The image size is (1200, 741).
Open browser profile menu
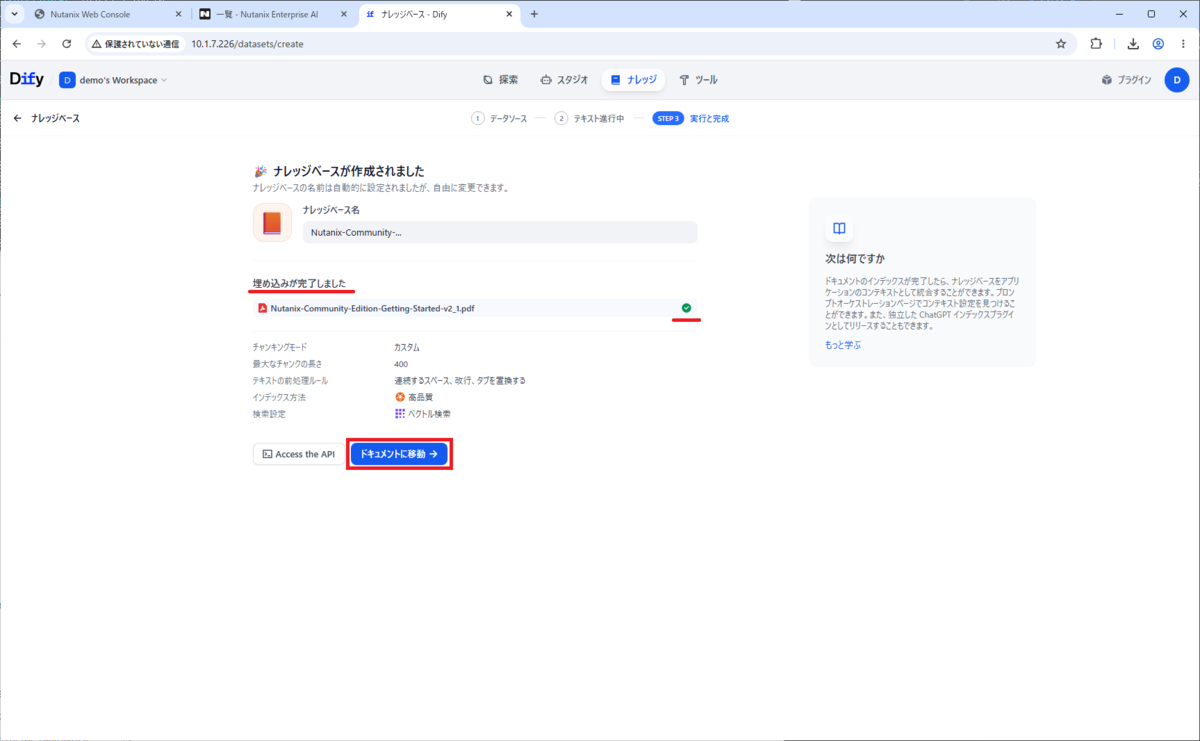click(x=1158, y=44)
